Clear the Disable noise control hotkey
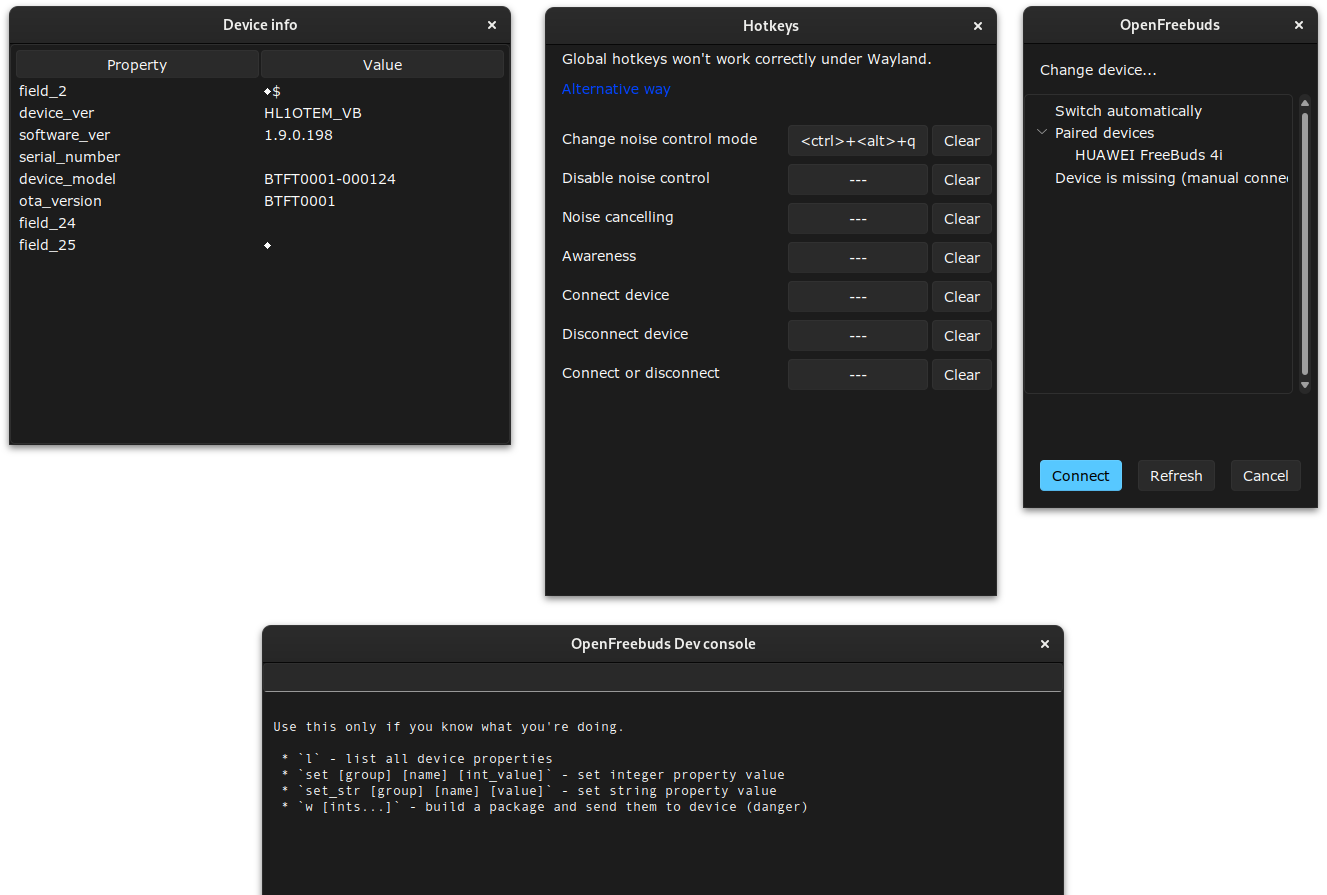 click(x=962, y=180)
